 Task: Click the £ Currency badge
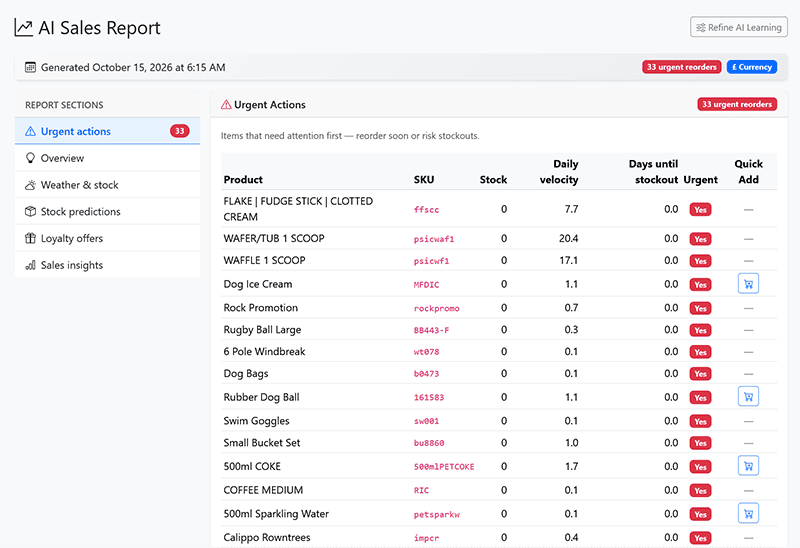click(752, 67)
